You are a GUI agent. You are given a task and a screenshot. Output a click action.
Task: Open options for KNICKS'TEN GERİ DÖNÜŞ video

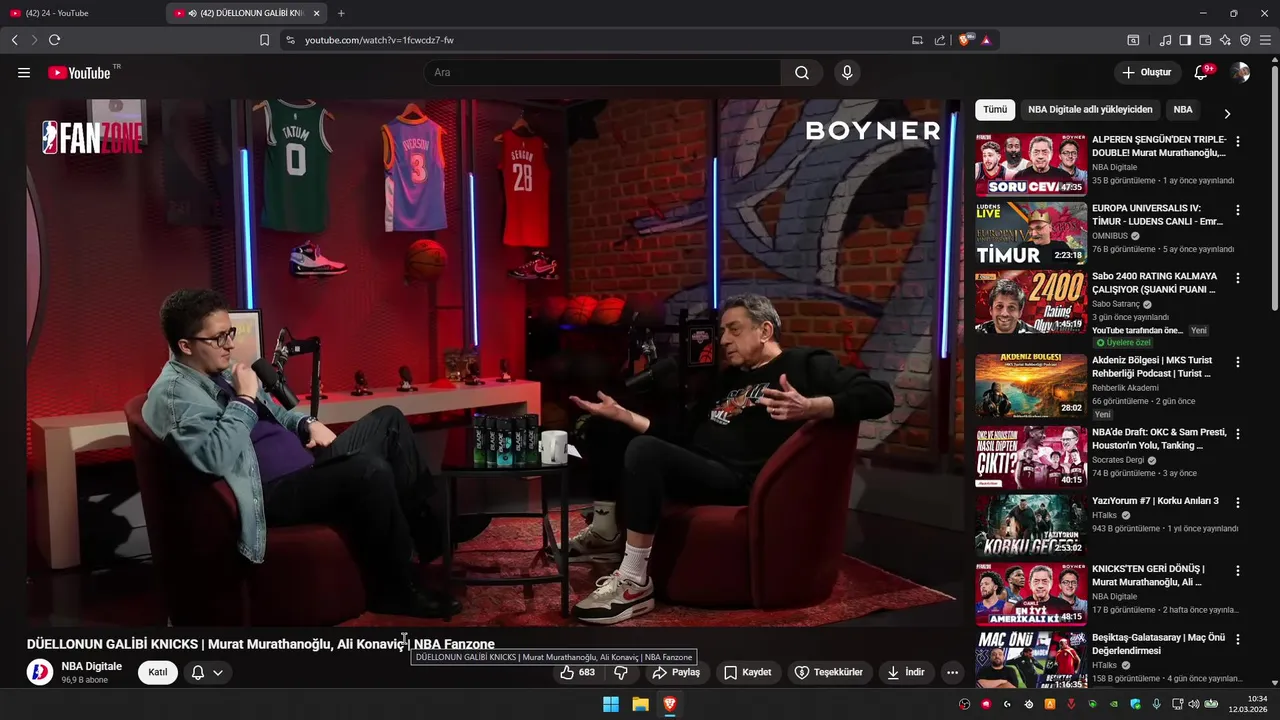1238,571
